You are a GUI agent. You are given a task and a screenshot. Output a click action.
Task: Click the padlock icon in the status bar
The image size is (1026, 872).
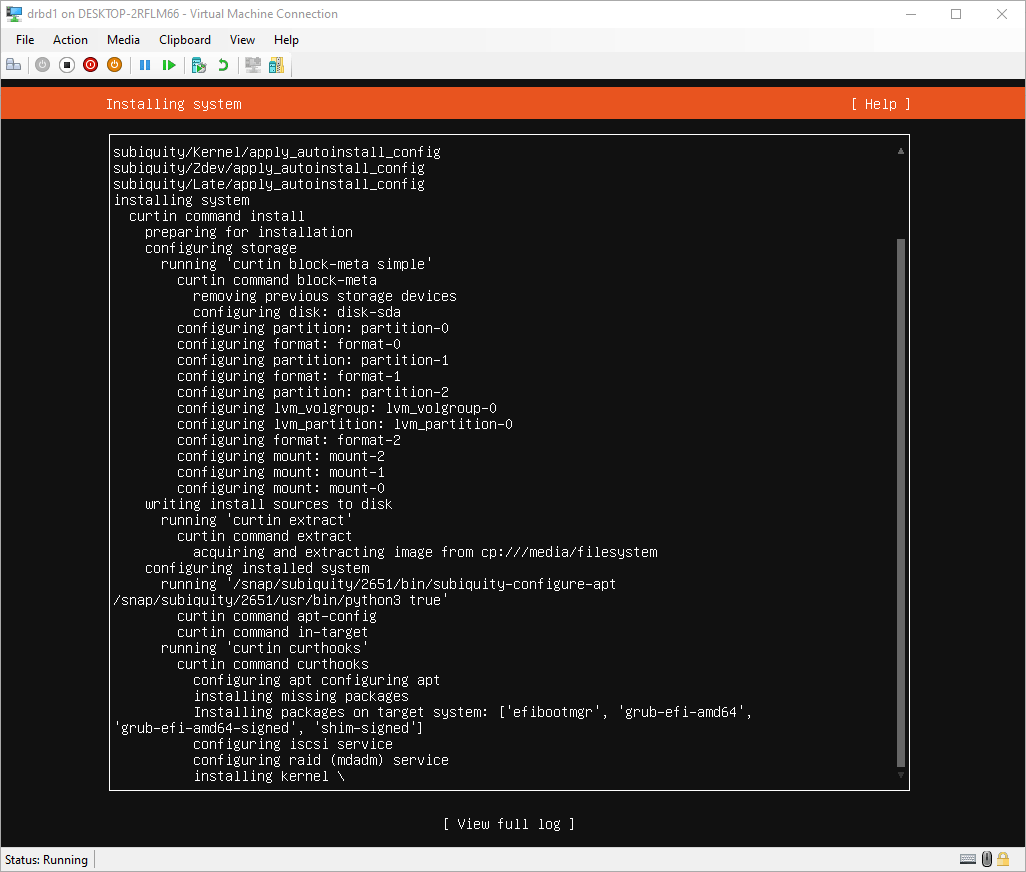1003,859
